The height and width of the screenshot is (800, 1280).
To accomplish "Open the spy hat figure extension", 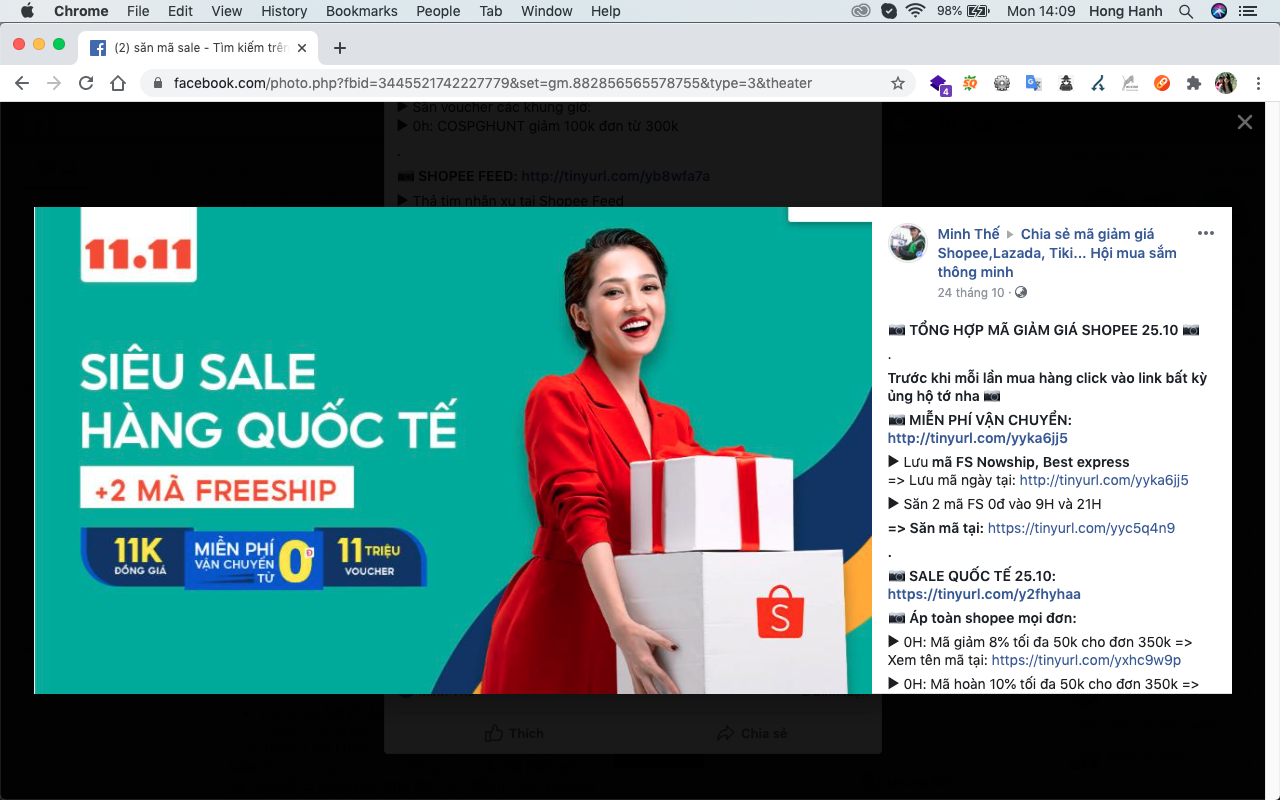I will pos(1066,83).
